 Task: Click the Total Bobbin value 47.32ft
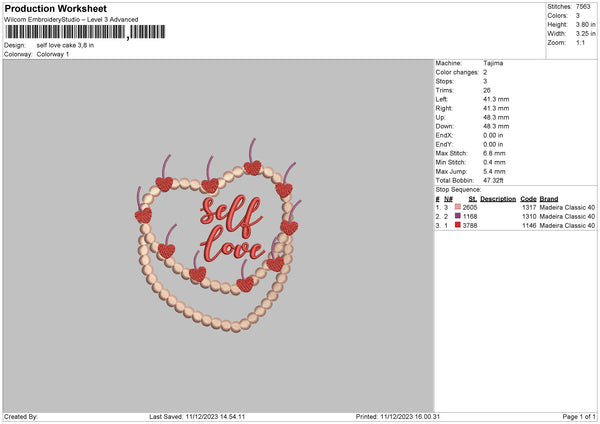493,181
